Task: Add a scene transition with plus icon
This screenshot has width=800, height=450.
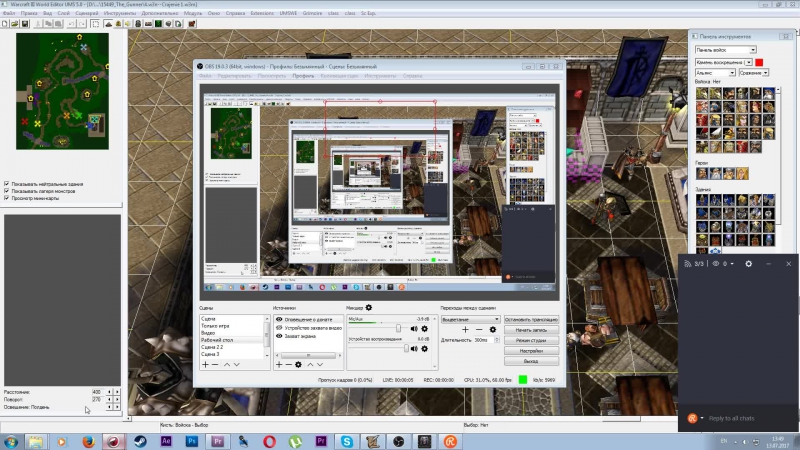Action: click(465, 330)
